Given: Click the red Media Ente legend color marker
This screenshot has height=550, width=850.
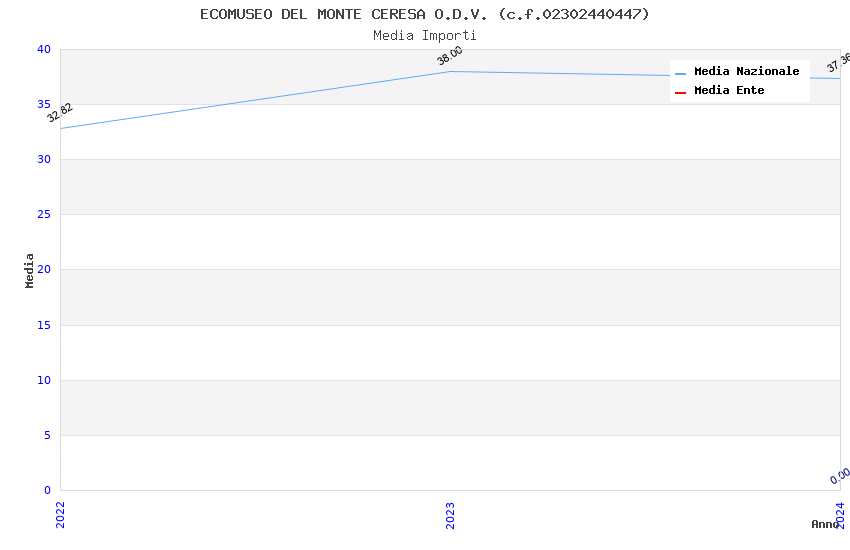Looking at the screenshot, I should (x=680, y=93).
